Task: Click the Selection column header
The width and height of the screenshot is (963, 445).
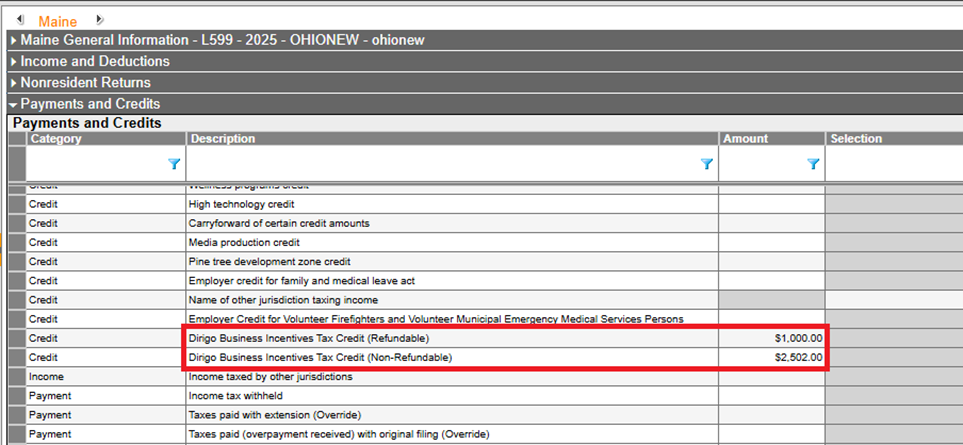Action: [894, 139]
